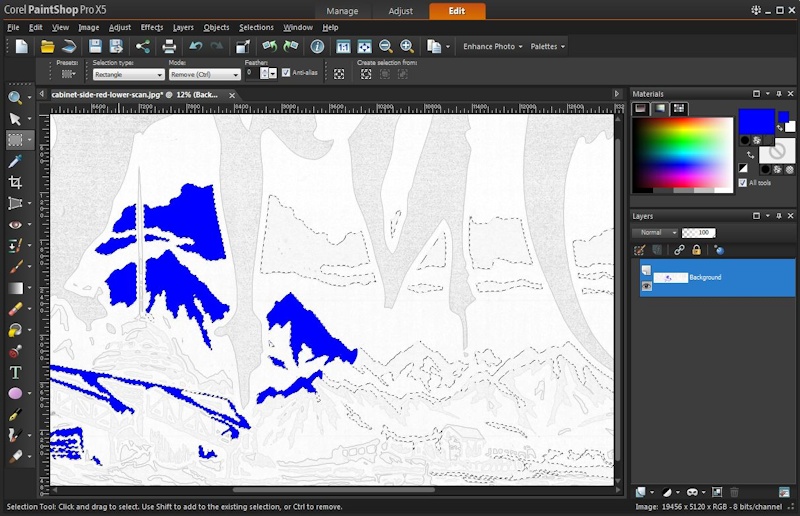This screenshot has width=800, height=516.
Task: Select the Paint Brush tool
Action: point(15,267)
